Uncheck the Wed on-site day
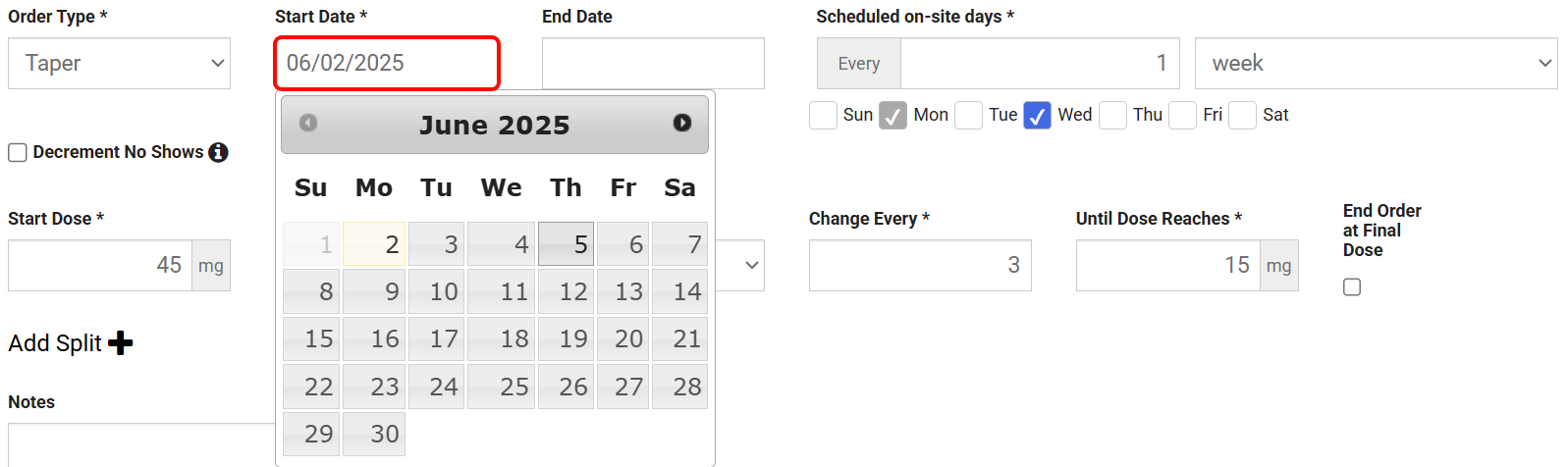1568x467 pixels. tap(1037, 116)
